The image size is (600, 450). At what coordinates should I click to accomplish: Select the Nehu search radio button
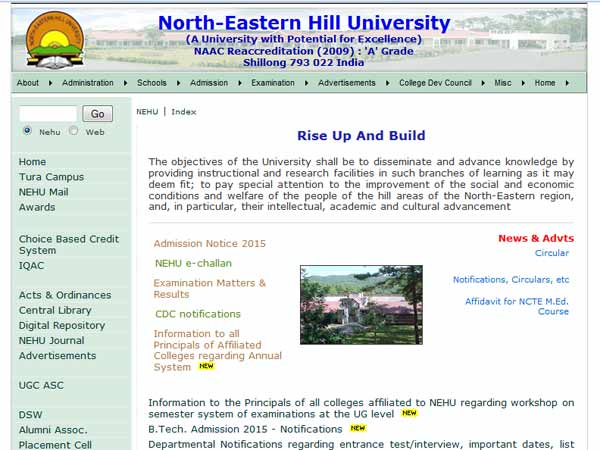click(x=27, y=131)
